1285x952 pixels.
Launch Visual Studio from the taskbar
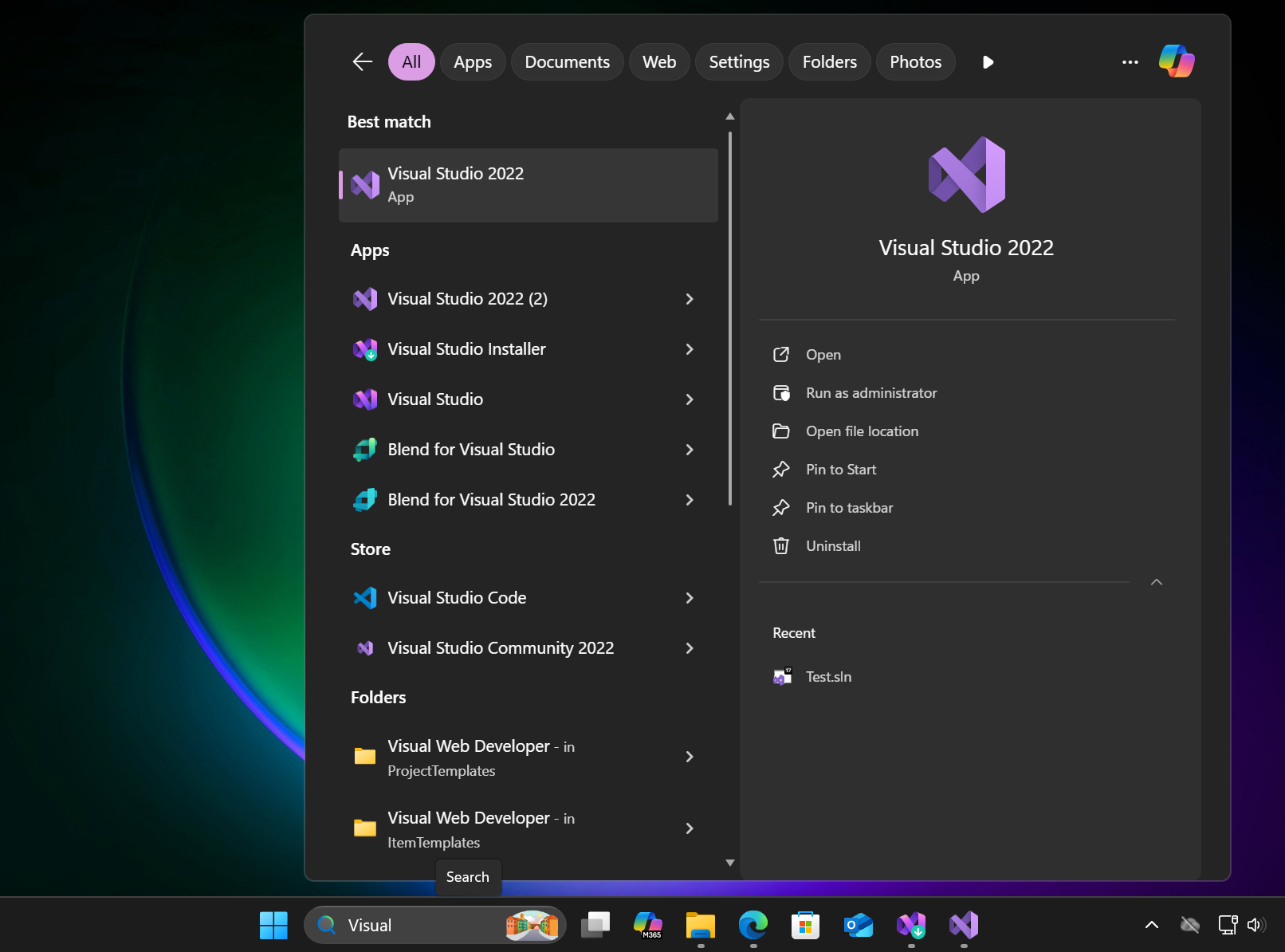(x=964, y=925)
